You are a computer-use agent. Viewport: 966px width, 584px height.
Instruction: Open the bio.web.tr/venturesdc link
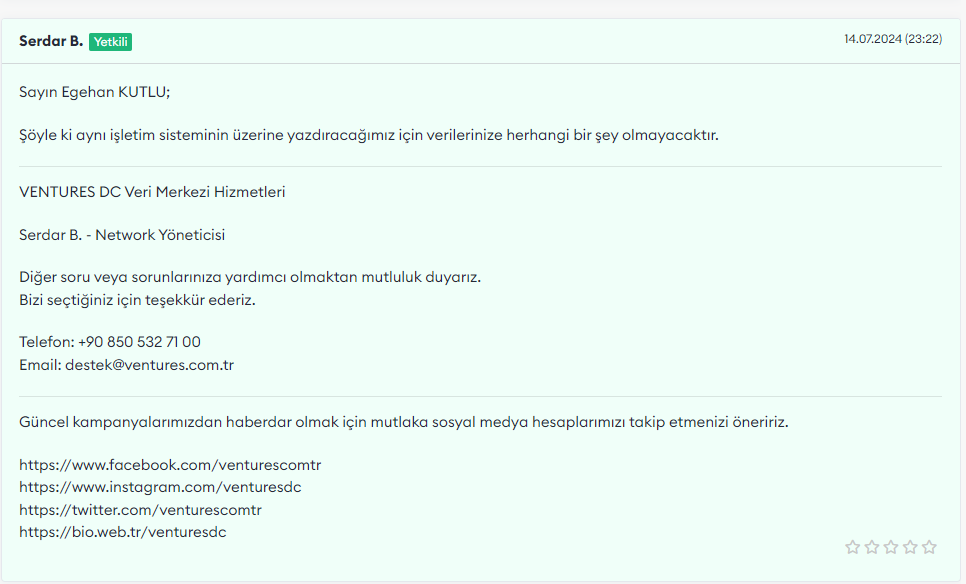(123, 532)
